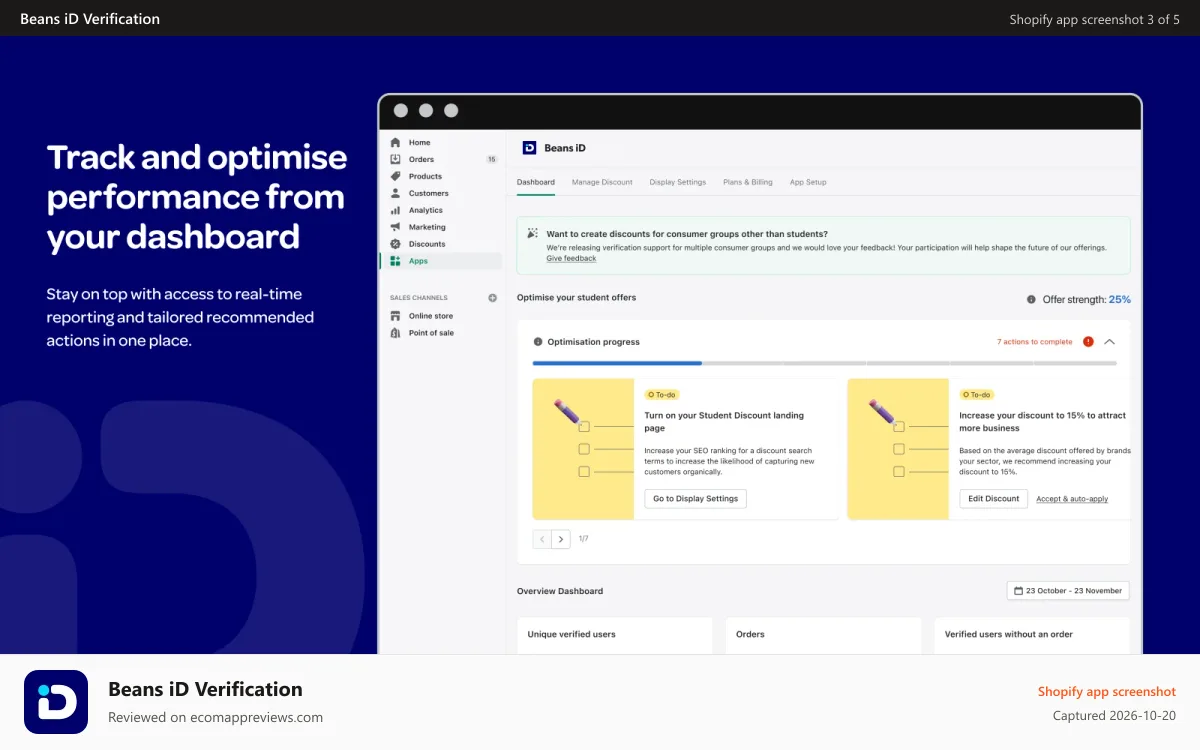Viewport: 1200px width, 750px height.
Task: Click the calendar icon in date range button
Action: point(1018,591)
